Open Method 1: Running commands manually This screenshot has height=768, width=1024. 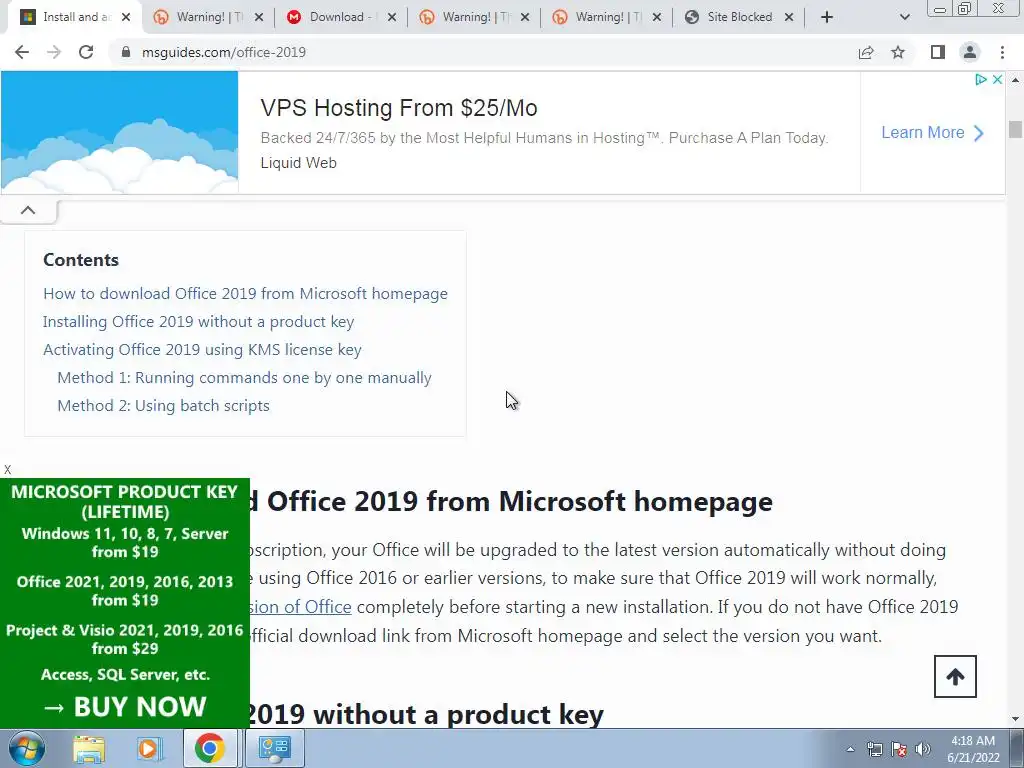(x=244, y=377)
